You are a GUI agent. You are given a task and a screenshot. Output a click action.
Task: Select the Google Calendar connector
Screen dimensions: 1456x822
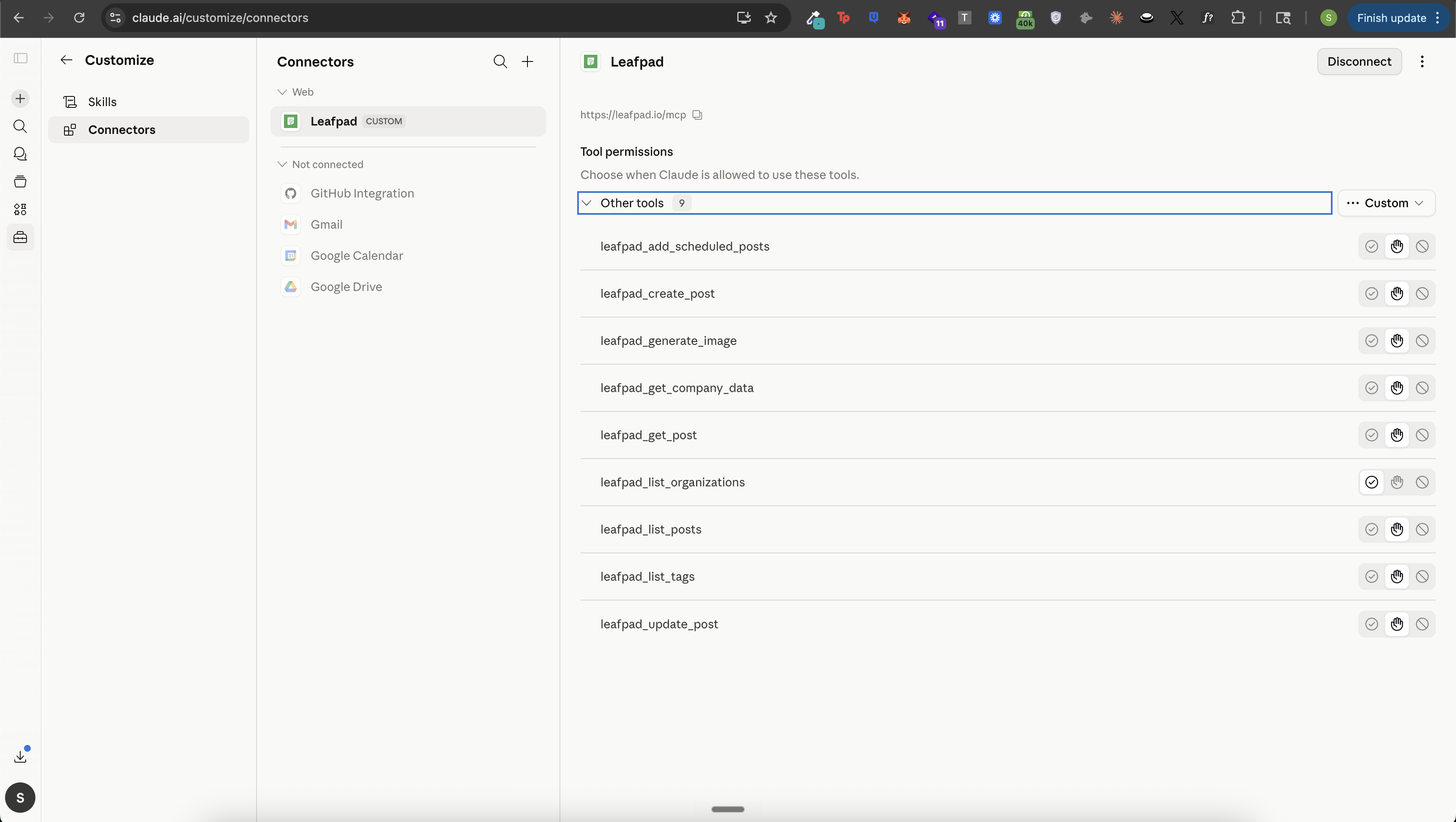[x=408, y=256]
